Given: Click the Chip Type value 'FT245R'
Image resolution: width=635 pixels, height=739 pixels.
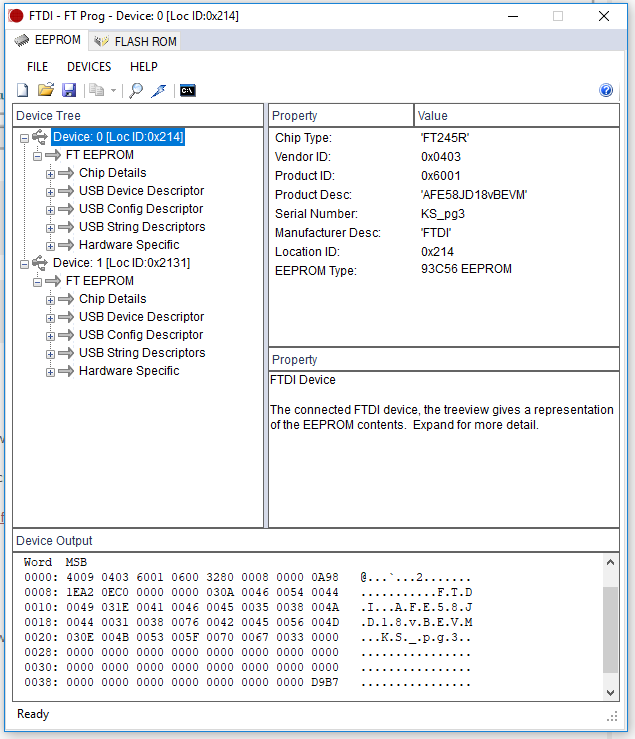Looking at the screenshot, I should (445, 138).
